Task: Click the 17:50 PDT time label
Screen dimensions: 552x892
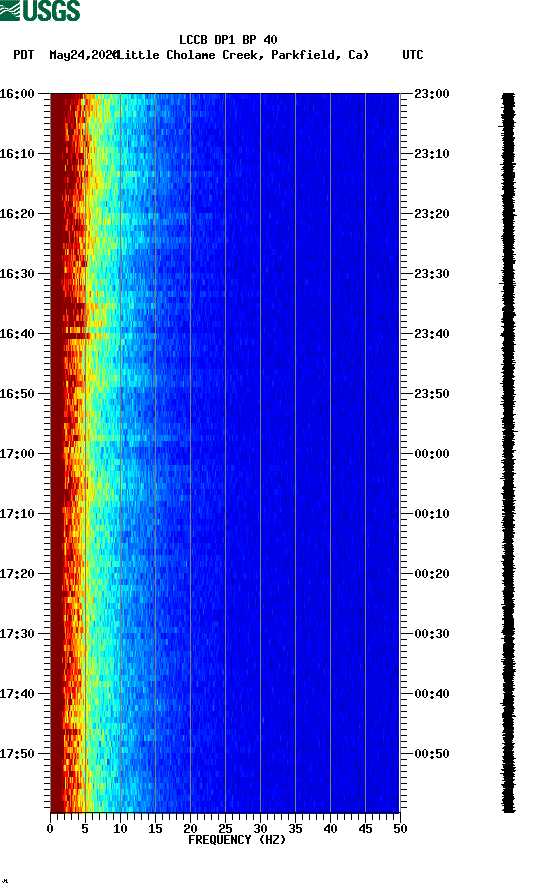Action: (x=17, y=754)
